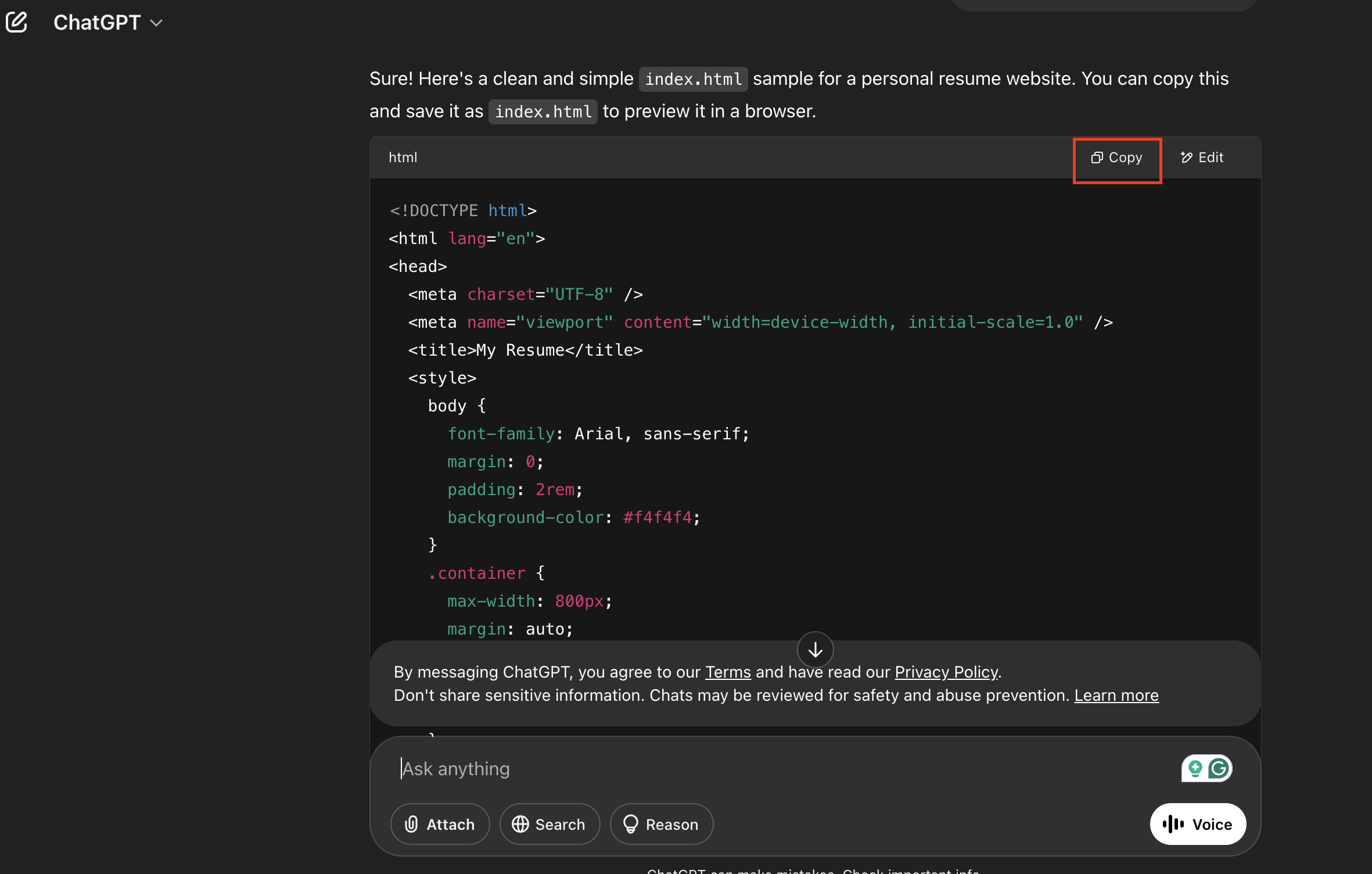Click the opening style tag line
Viewport: 1372px width, 874px height.
[x=442, y=378]
